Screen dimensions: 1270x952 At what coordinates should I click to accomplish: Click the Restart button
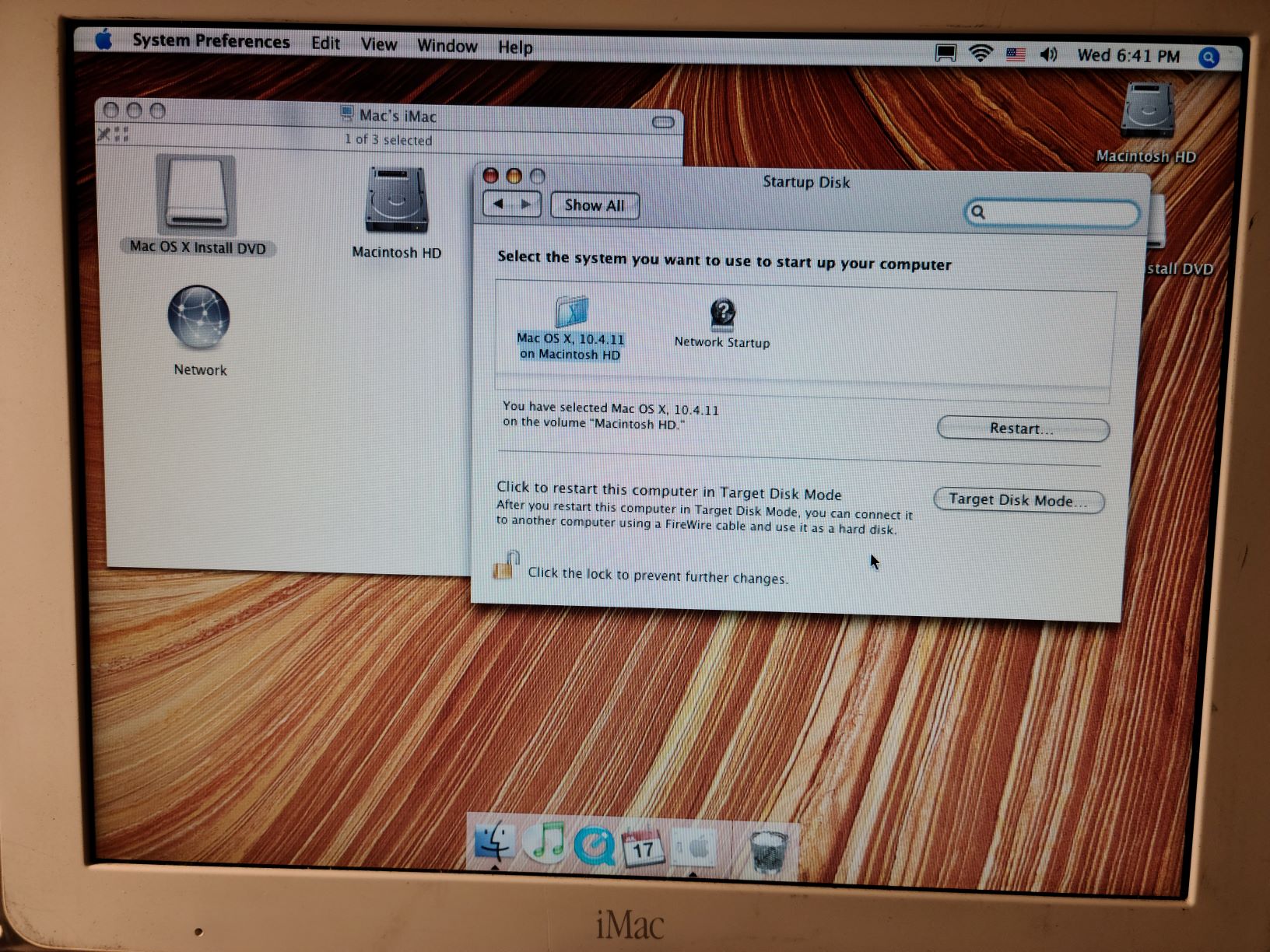(x=1023, y=429)
